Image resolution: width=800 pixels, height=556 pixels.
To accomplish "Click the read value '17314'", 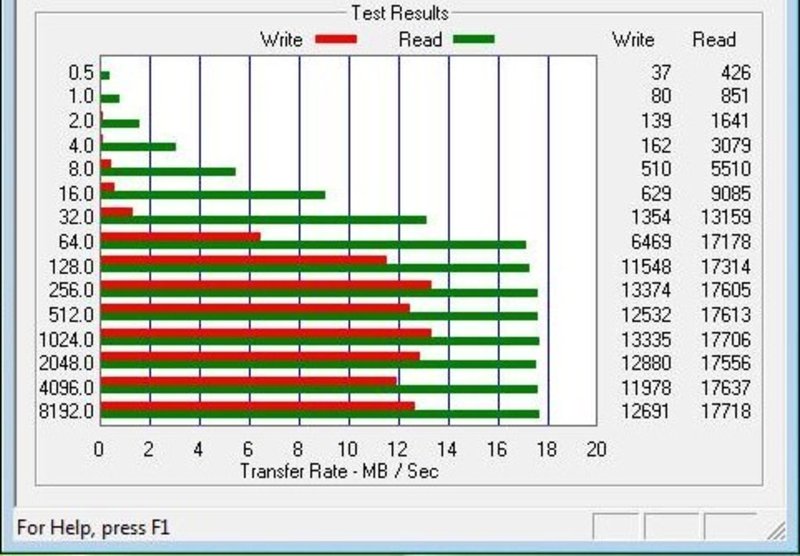I will 726,267.
